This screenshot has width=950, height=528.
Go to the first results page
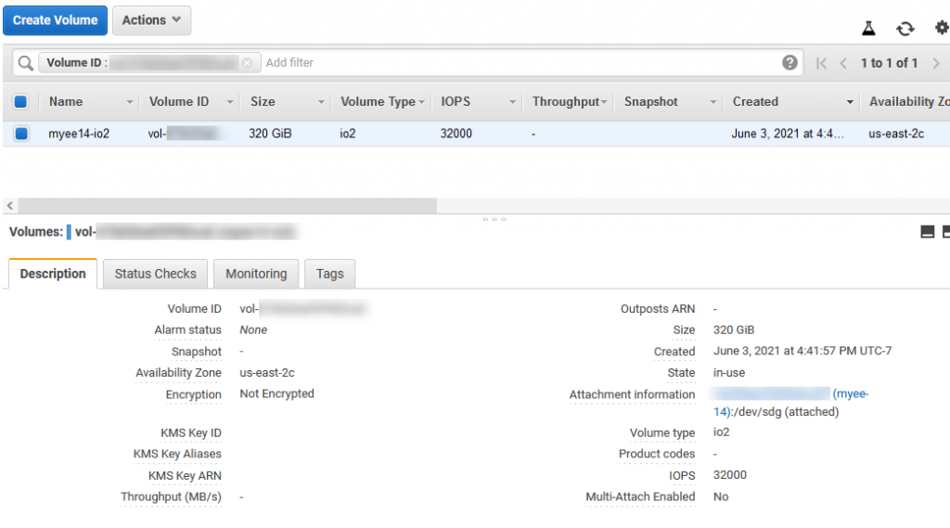click(x=821, y=63)
